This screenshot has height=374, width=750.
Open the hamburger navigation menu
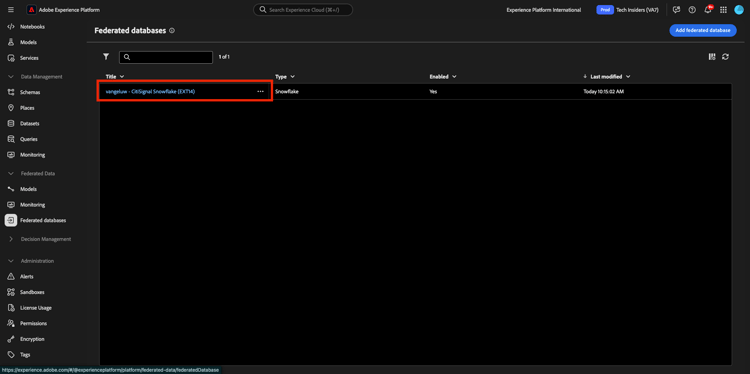click(x=11, y=10)
